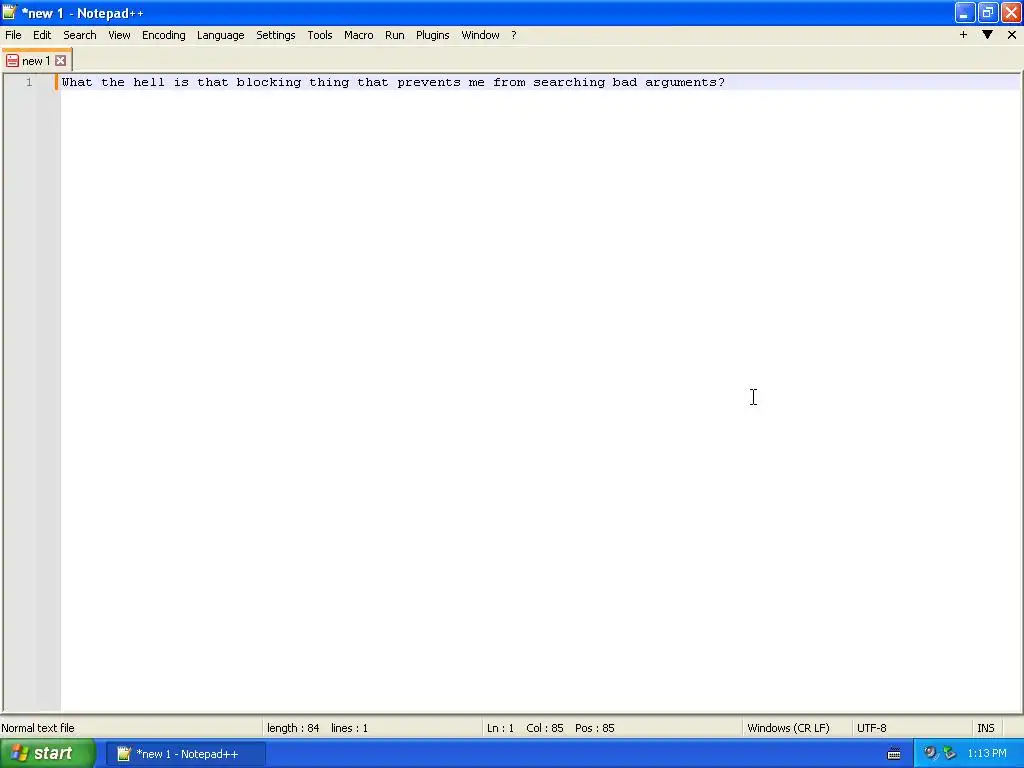The width and height of the screenshot is (1024, 768).
Task: Click the second system tray network icon
Action: pyautogui.click(x=950, y=754)
